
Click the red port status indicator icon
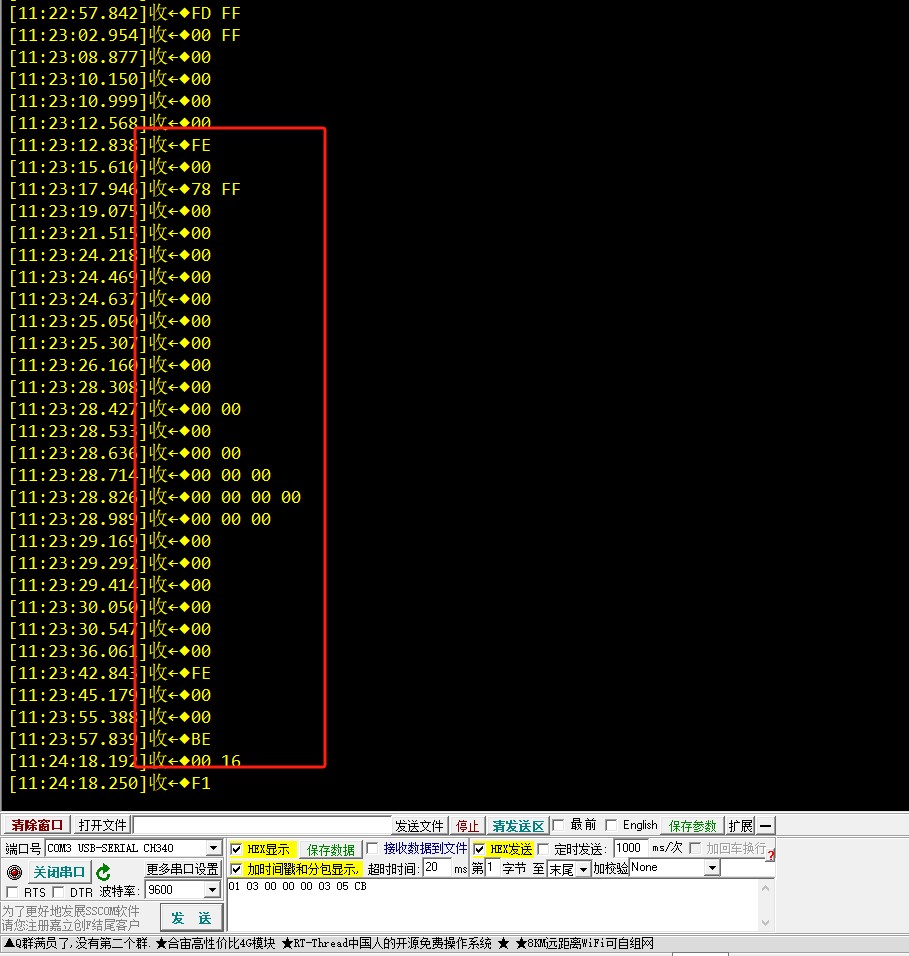[14, 872]
